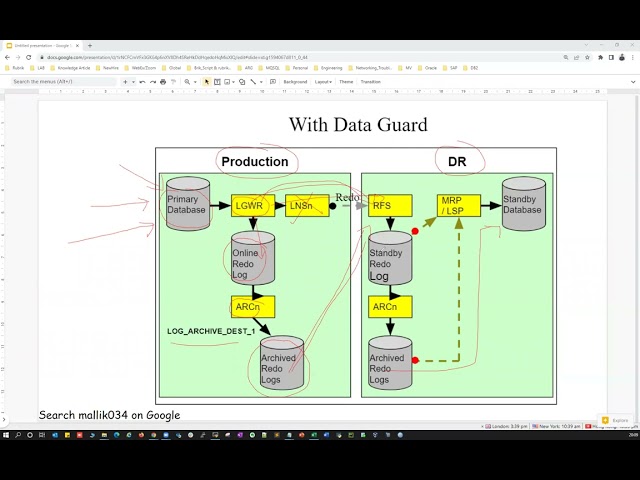Image resolution: width=640 pixels, height=480 pixels.
Task: Click the LGWR yellow box
Action: tap(253, 206)
